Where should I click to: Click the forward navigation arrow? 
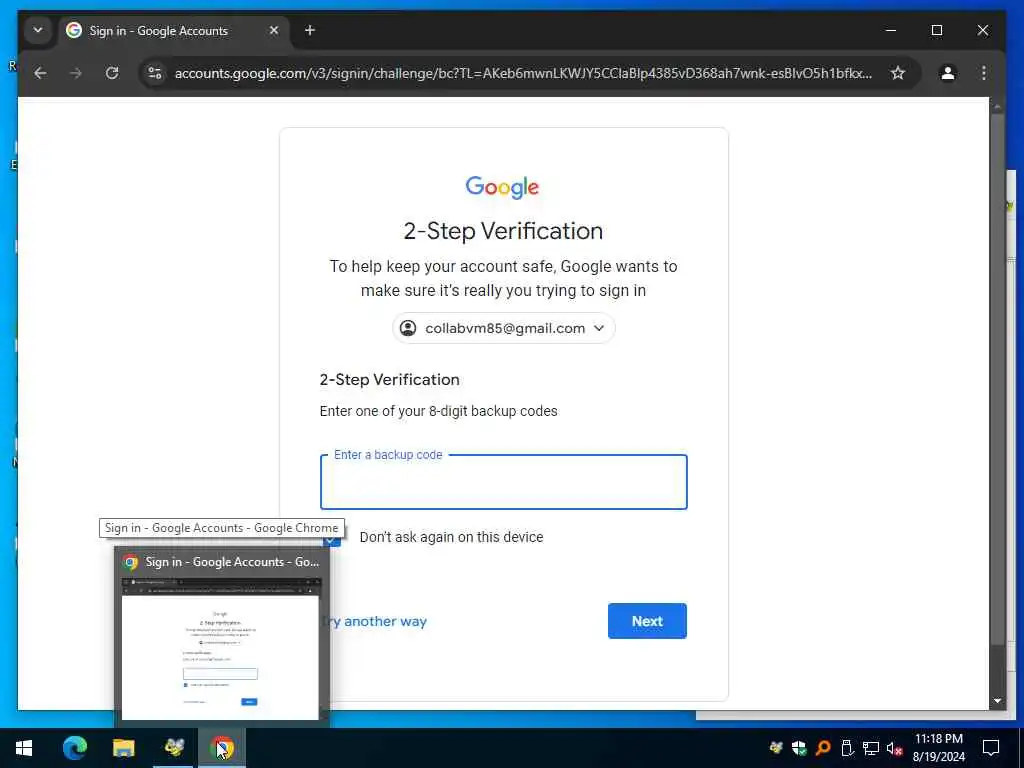pos(76,73)
